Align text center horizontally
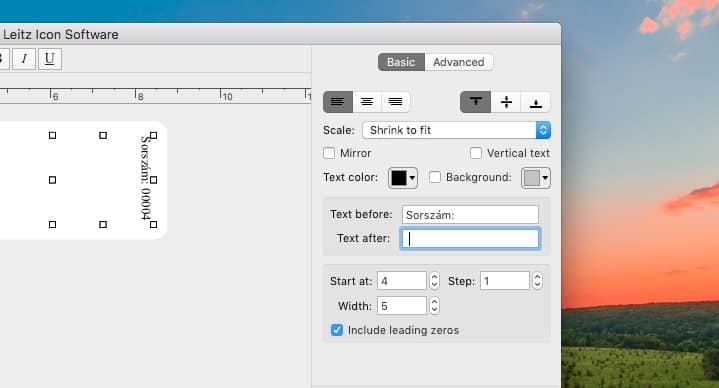The image size is (719, 388). [367, 102]
